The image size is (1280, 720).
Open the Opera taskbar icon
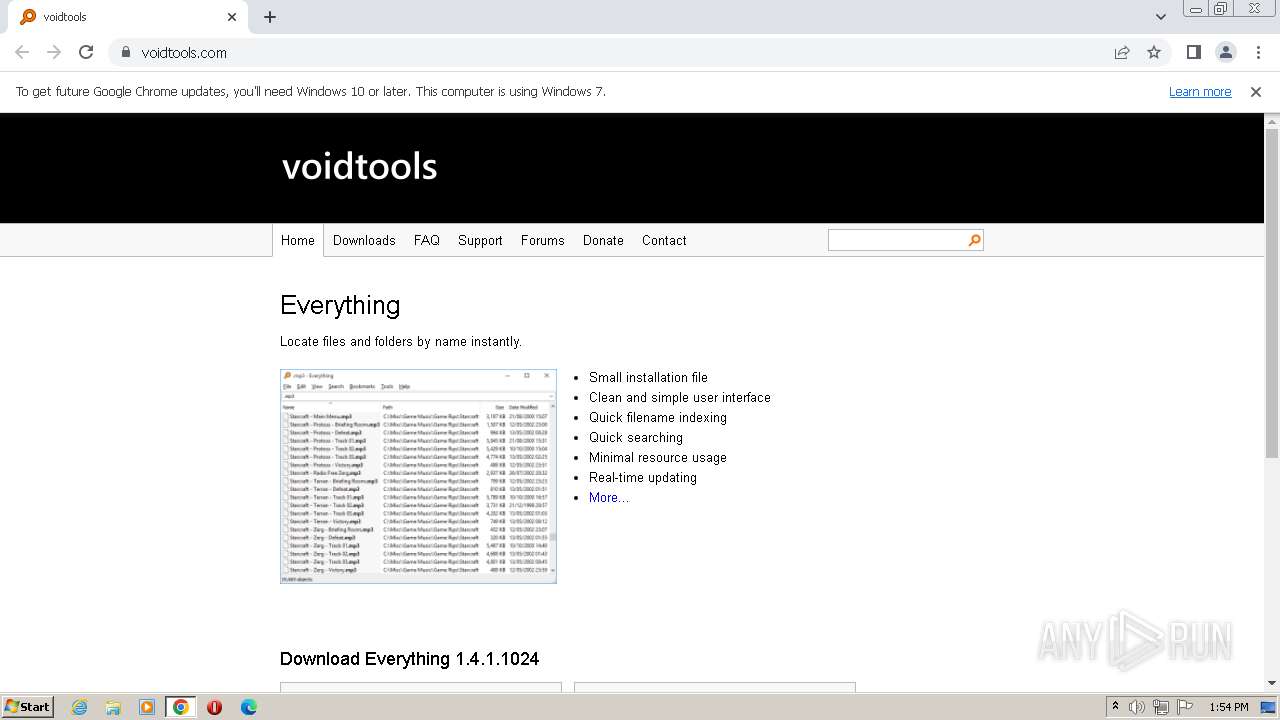[x=214, y=707]
